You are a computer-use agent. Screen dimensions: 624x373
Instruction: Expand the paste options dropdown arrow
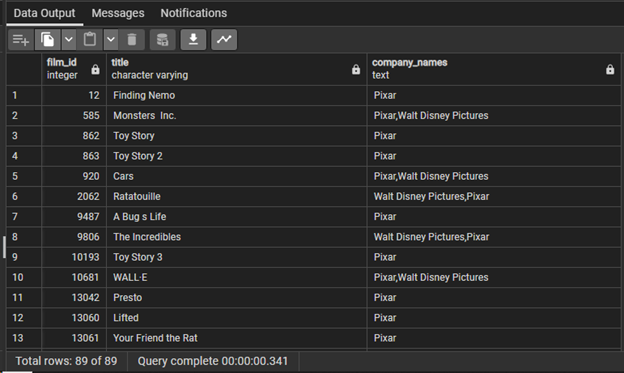point(111,39)
